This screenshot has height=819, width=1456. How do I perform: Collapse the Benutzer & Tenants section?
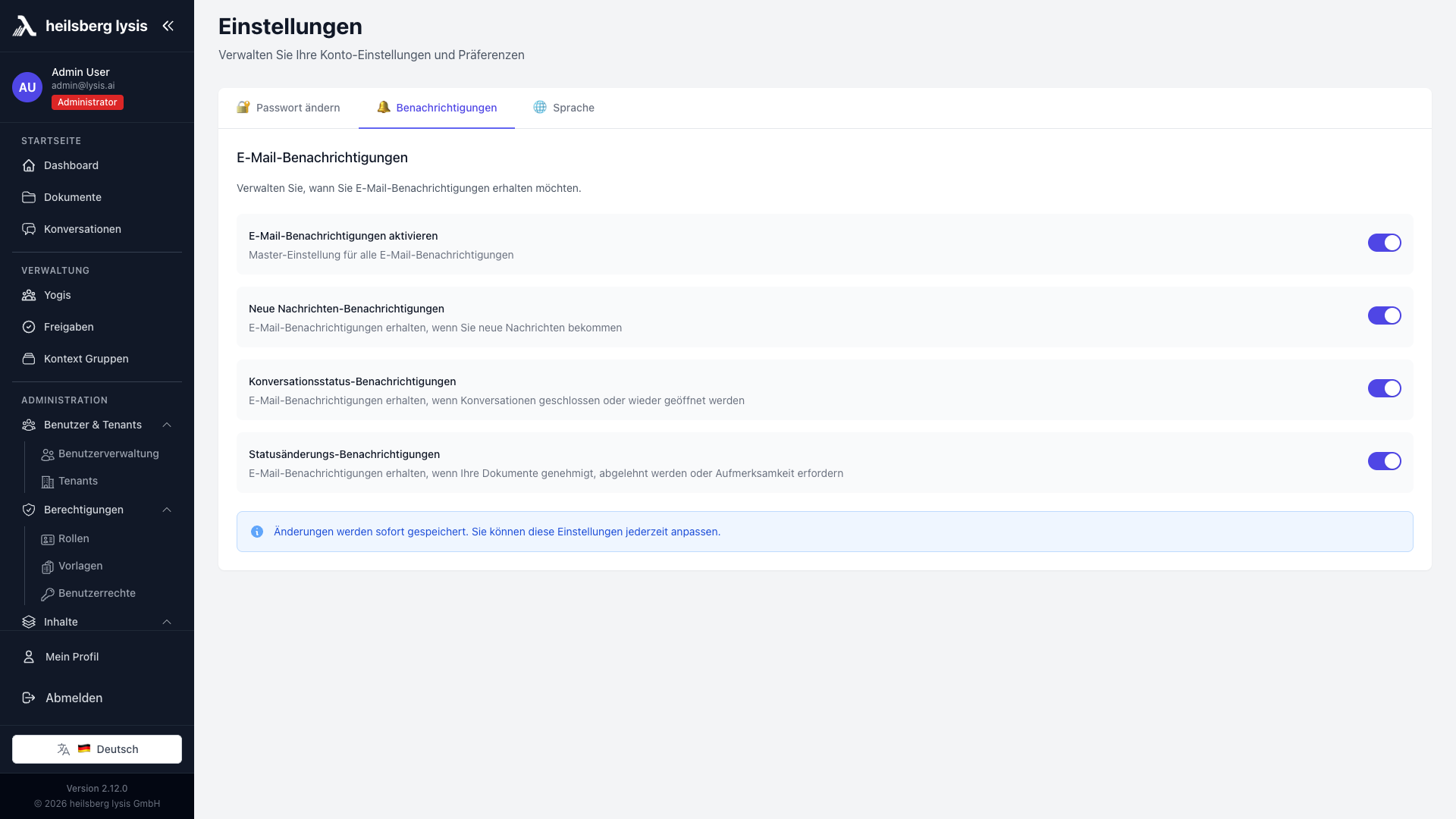167,425
